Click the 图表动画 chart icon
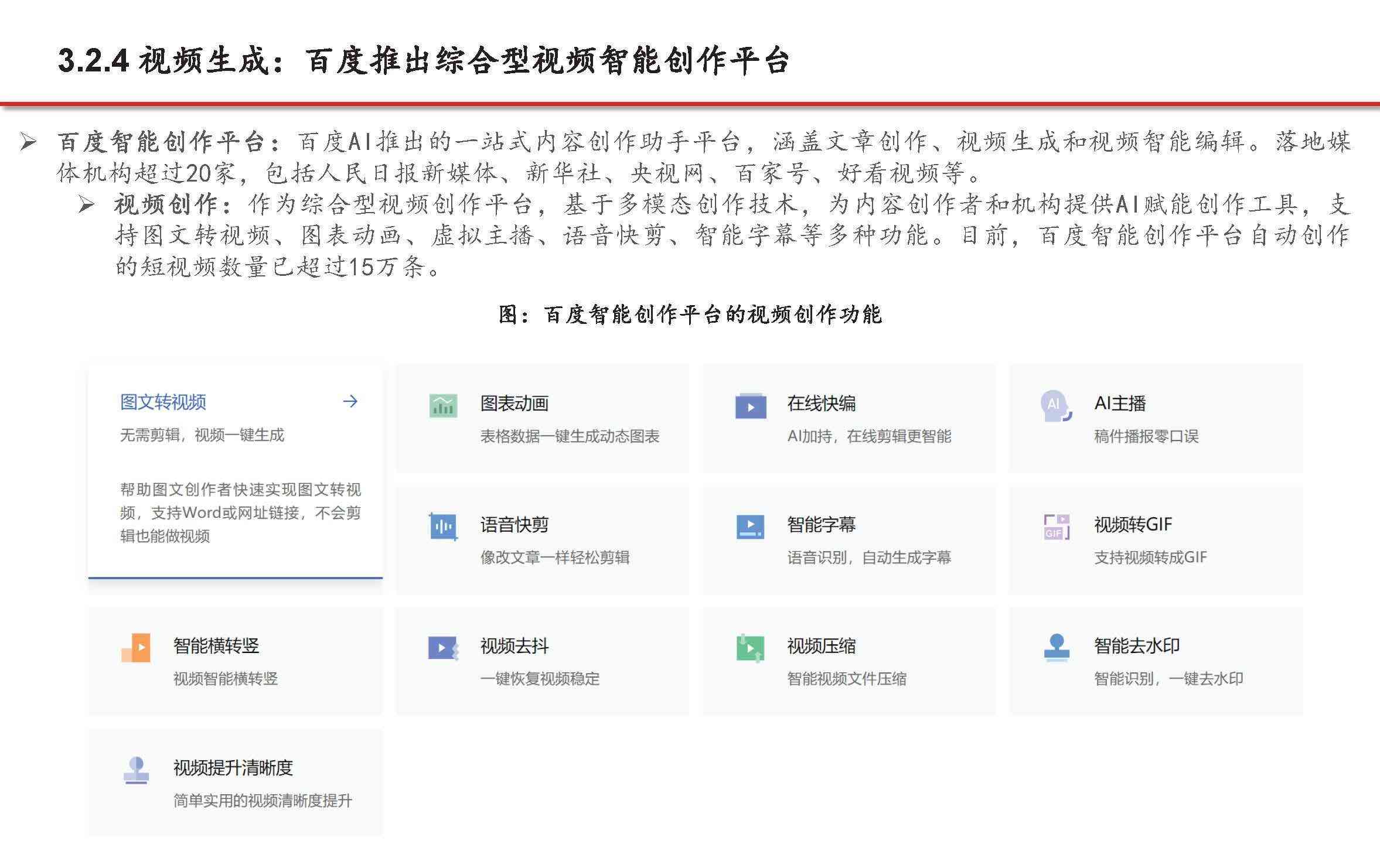The height and width of the screenshot is (868, 1380). pyautogui.click(x=443, y=405)
